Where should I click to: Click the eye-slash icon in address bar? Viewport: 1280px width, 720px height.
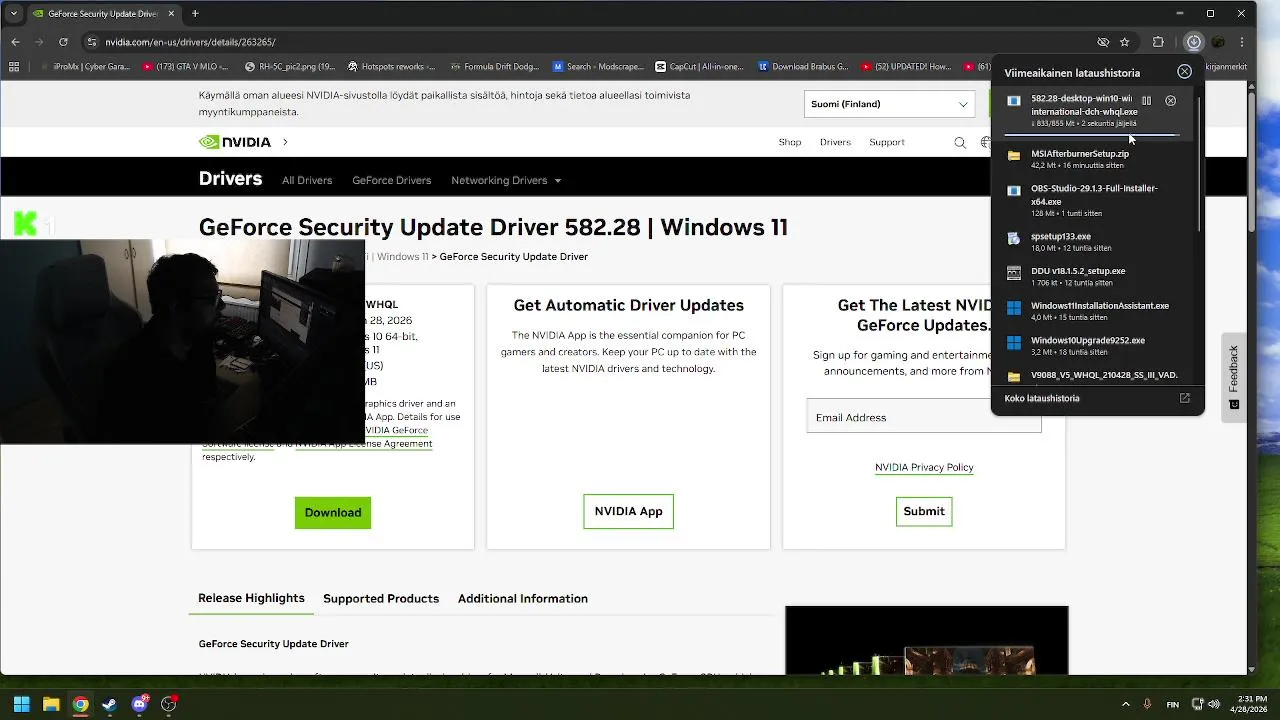(x=1103, y=42)
